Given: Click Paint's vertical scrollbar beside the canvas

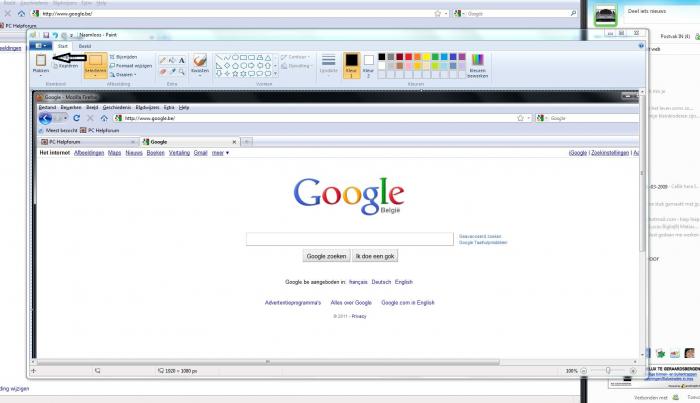Looking at the screenshot, I should [642, 173].
